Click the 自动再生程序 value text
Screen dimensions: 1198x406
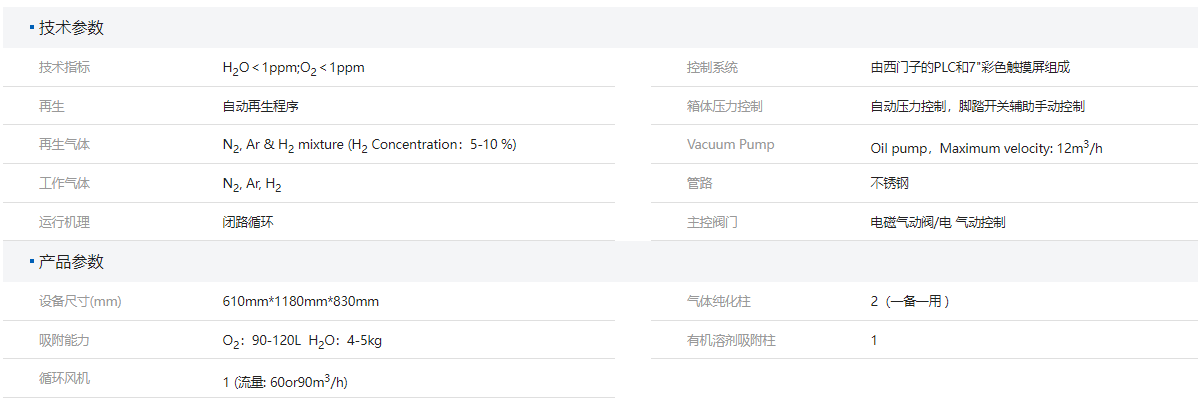(x=261, y=106)
